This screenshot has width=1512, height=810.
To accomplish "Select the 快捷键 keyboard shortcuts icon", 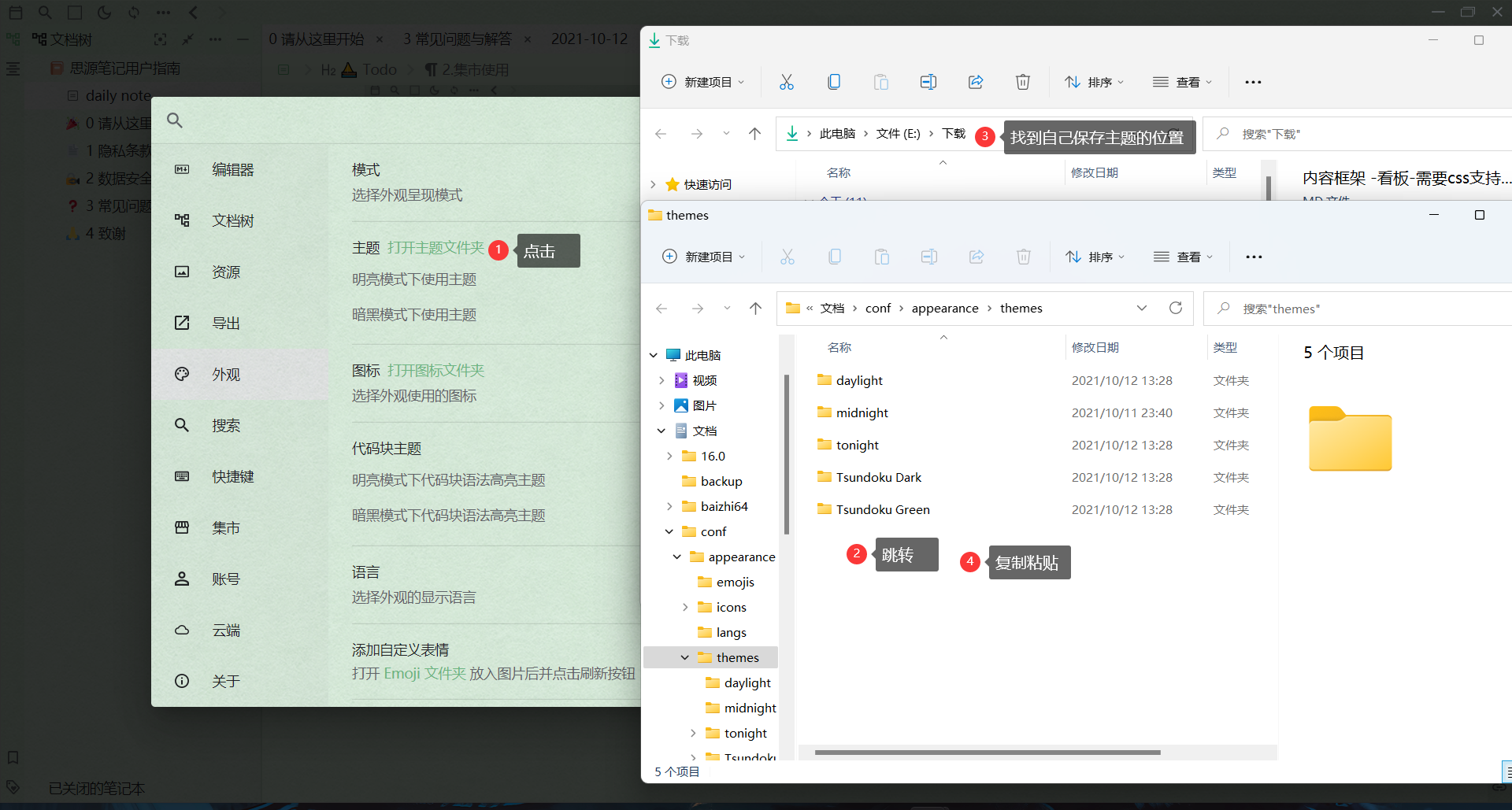I will click(182, 476).
